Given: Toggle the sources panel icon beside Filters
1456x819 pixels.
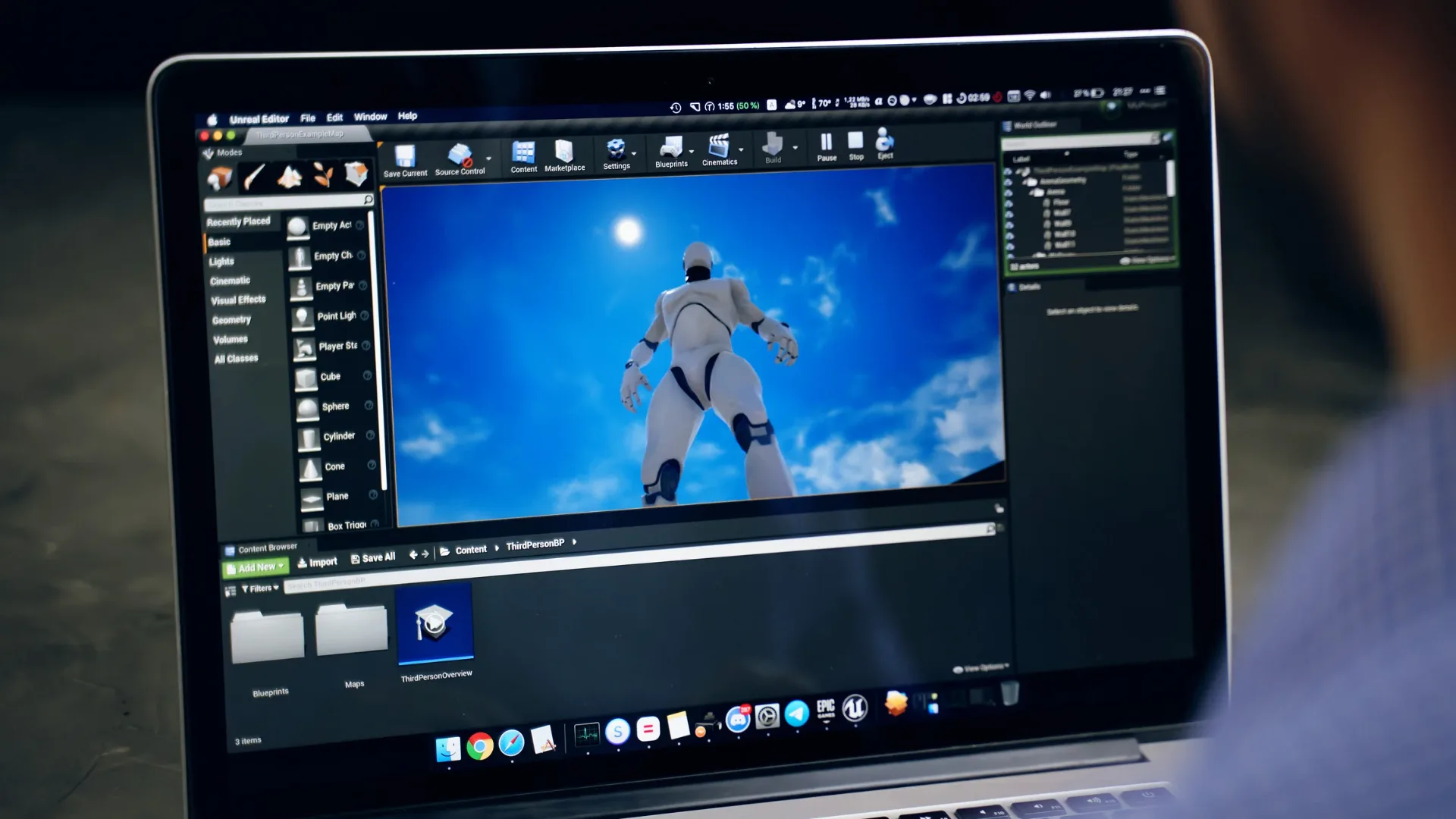Looking at the screenshot, I should 231,591.
